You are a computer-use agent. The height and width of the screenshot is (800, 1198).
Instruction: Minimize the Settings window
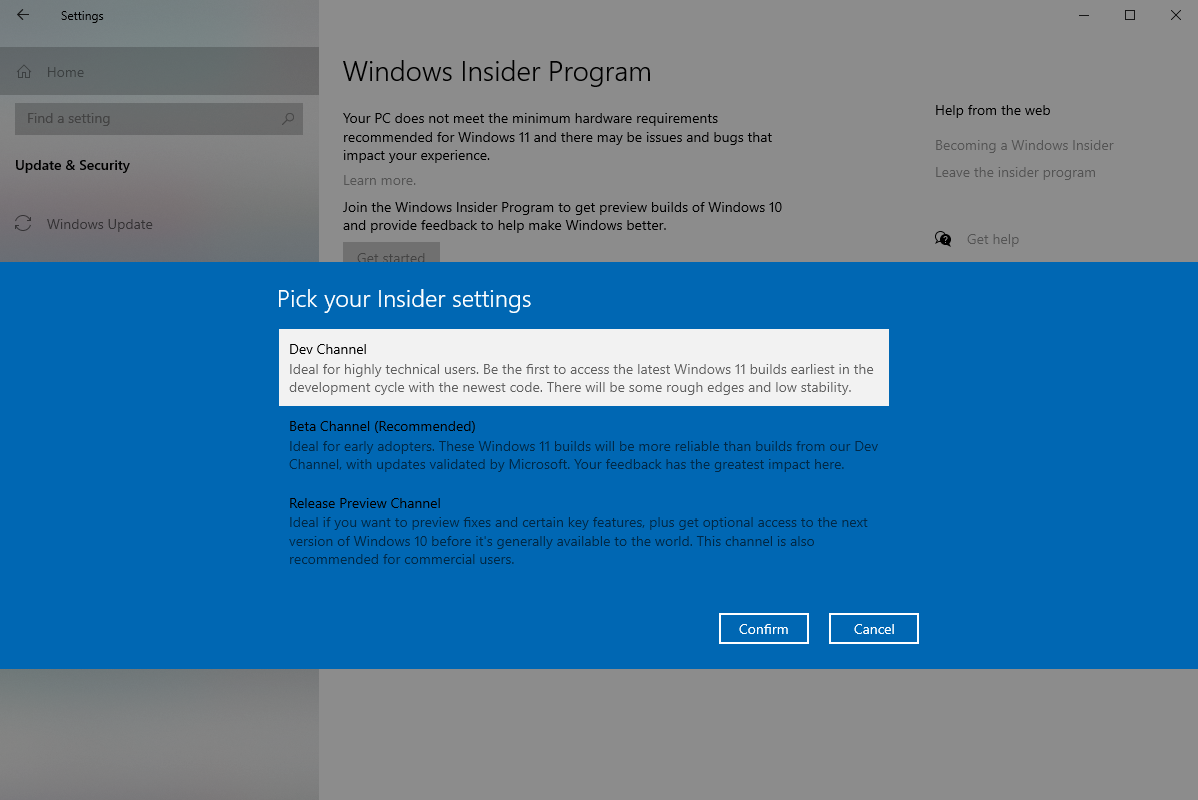pyautogui.click(x=1083, y=15)
